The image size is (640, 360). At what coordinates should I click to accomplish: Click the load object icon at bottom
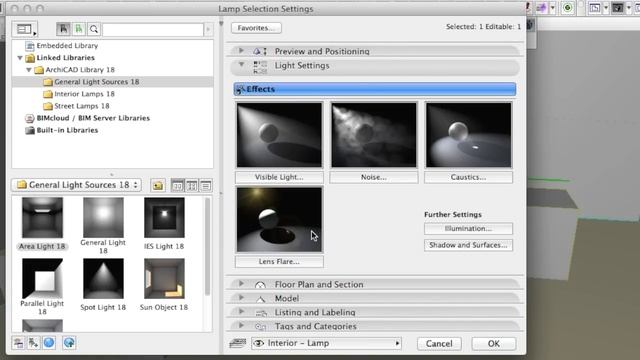coord(33,343)
